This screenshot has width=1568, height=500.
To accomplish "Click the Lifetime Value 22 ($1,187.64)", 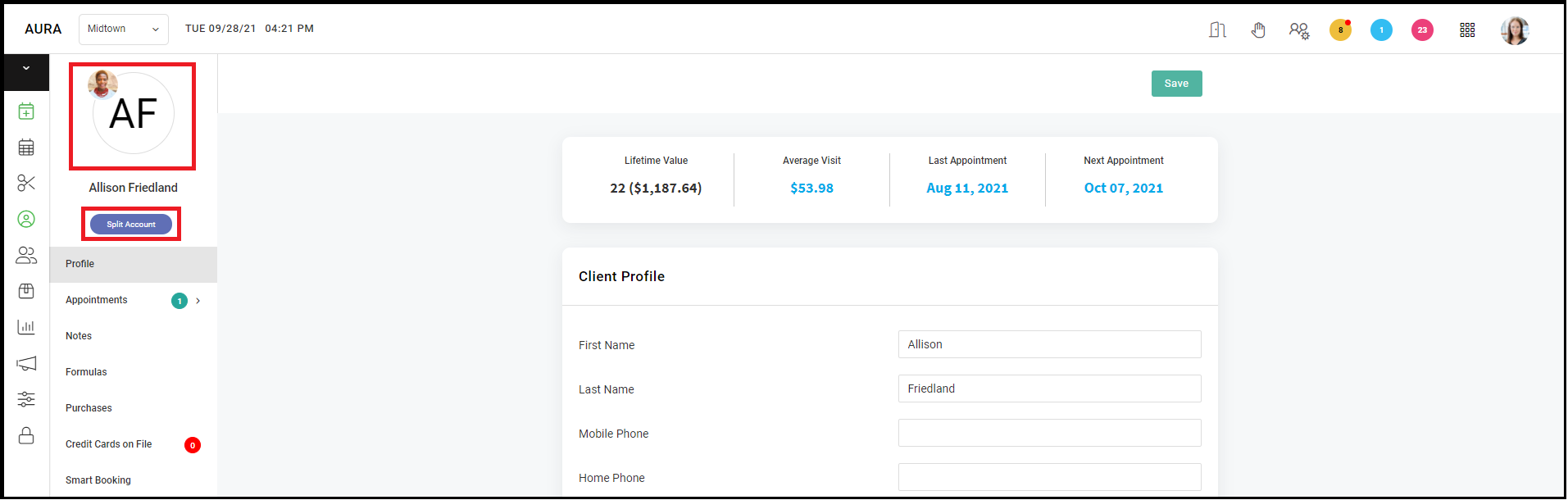I will (656, 189).
